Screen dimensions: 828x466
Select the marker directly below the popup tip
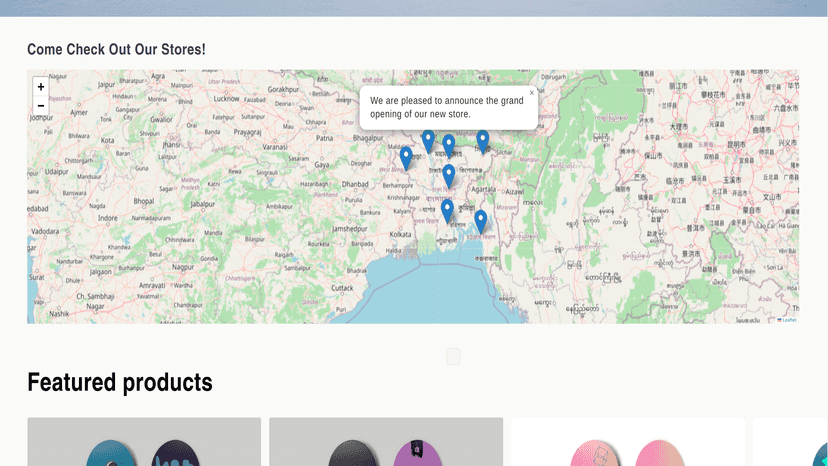448,146
